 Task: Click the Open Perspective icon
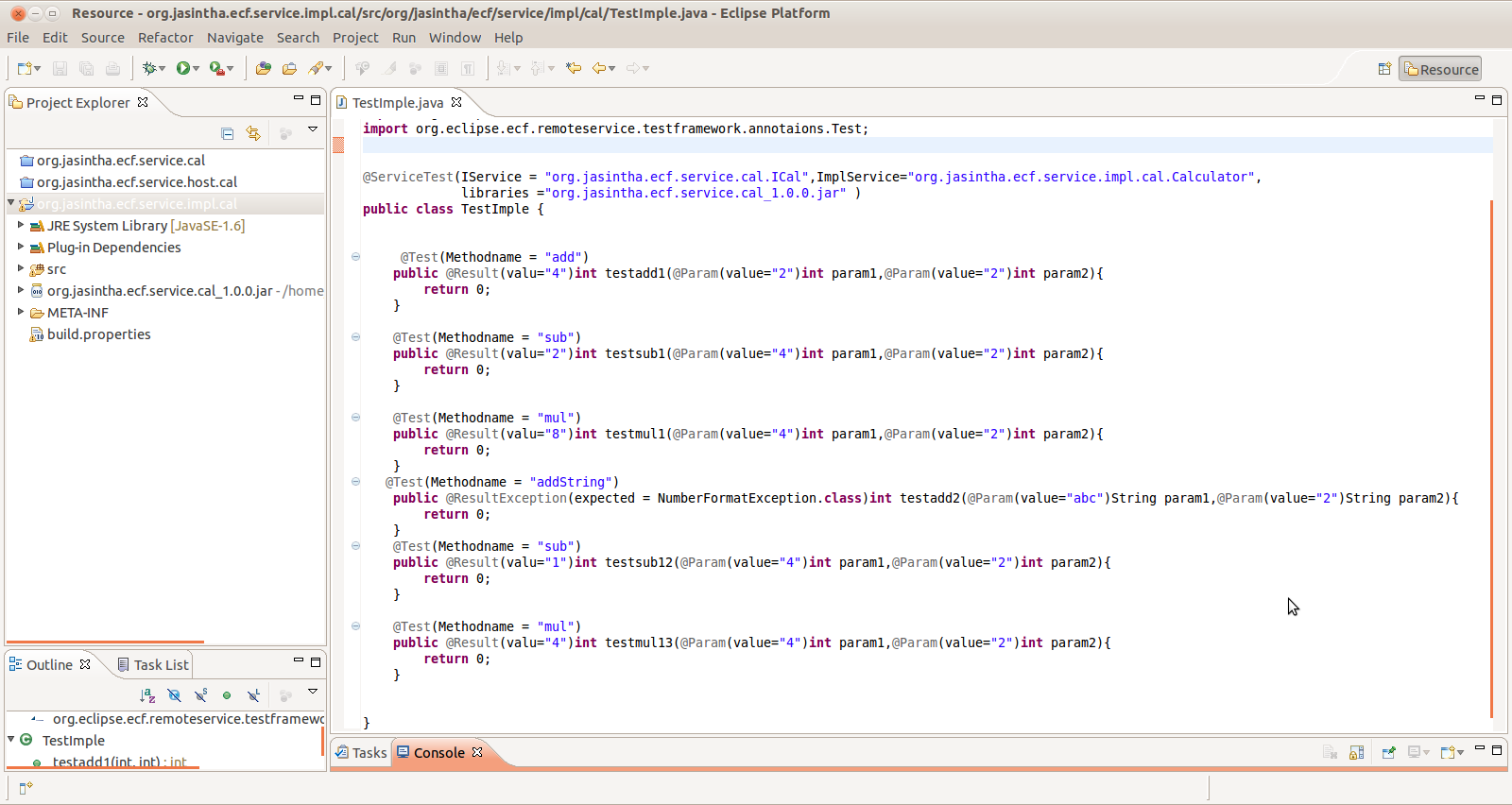pyautogui.click(x=1384, y=69)
